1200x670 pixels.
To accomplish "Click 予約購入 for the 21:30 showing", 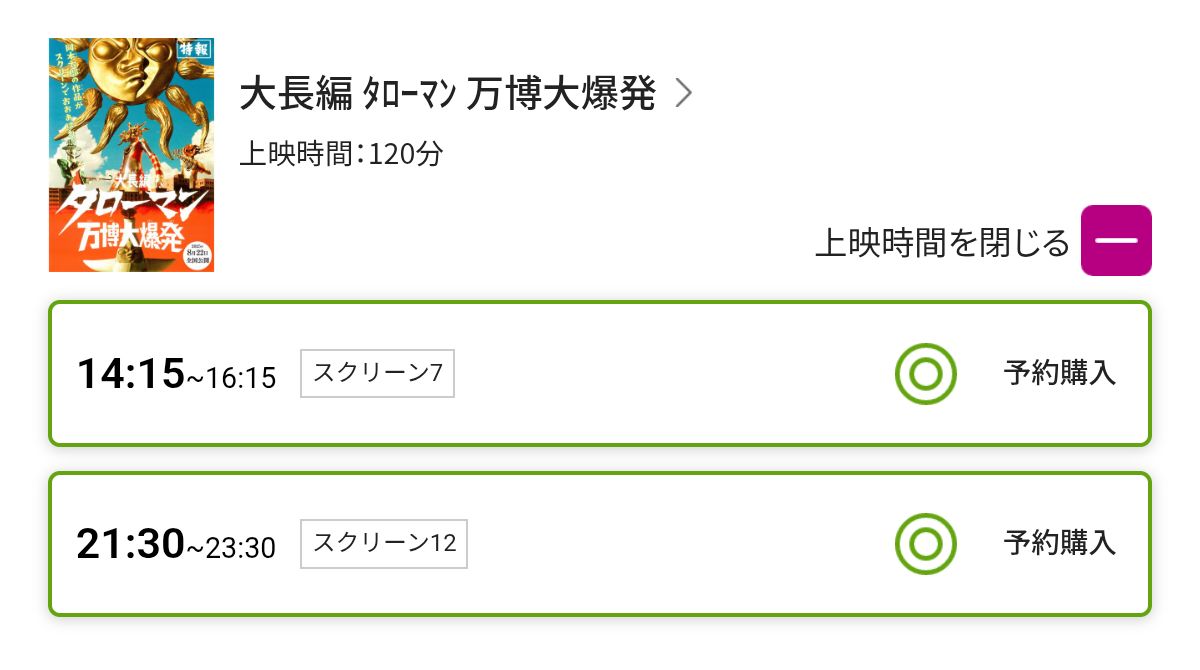I will coord(1060,543).
